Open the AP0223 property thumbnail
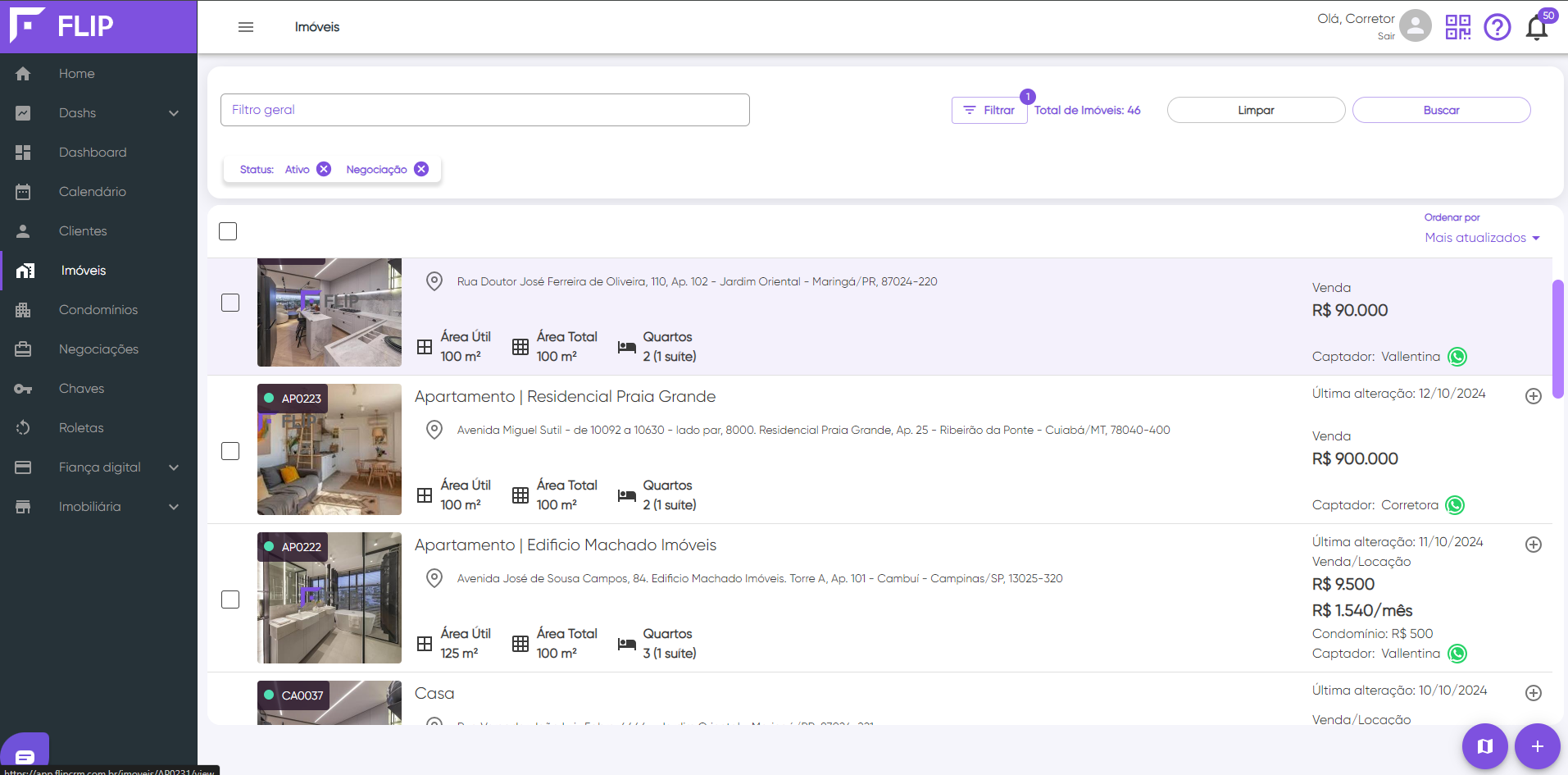This screenshot has height=775, width=1568. pyautogui.click(x=330, y=449)
